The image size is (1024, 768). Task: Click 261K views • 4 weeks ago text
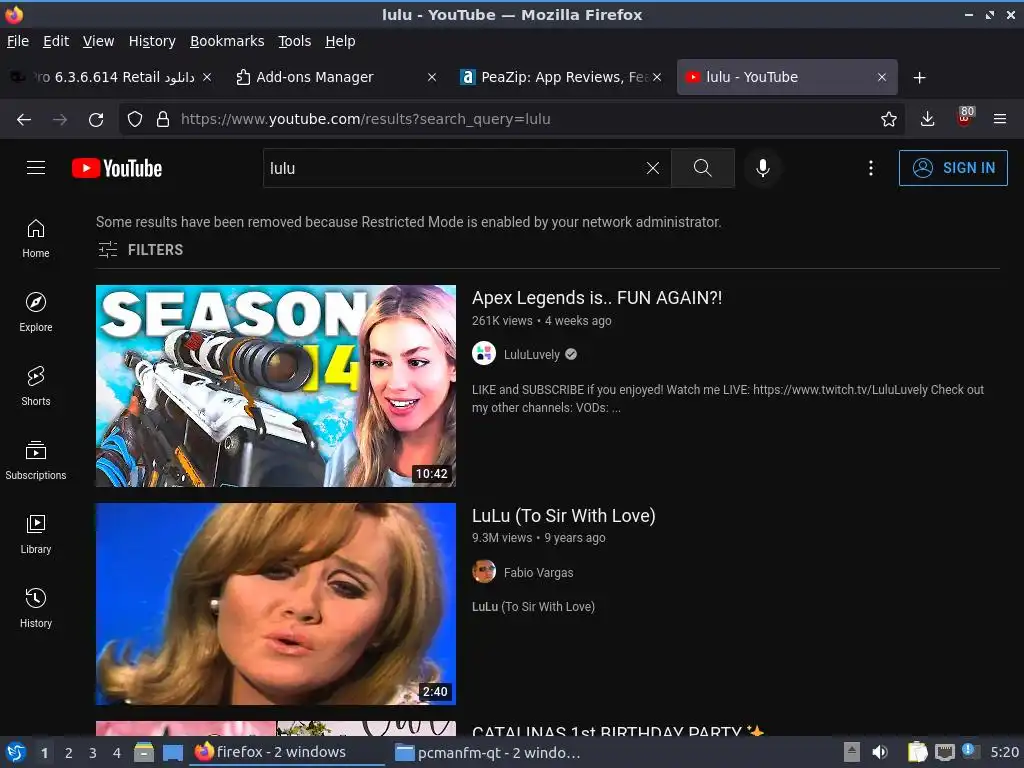(541, 321)
